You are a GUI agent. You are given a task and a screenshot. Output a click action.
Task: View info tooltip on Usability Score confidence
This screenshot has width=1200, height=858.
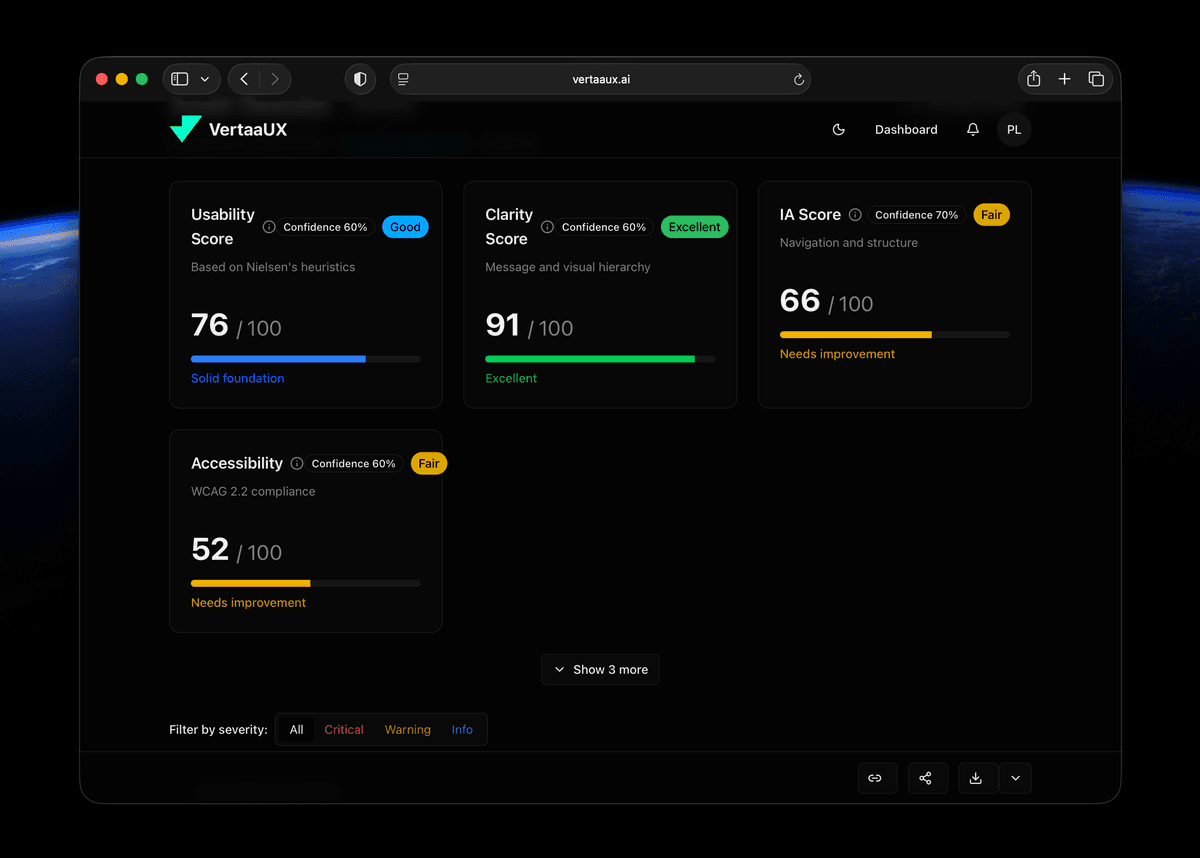tap(268, 227)
